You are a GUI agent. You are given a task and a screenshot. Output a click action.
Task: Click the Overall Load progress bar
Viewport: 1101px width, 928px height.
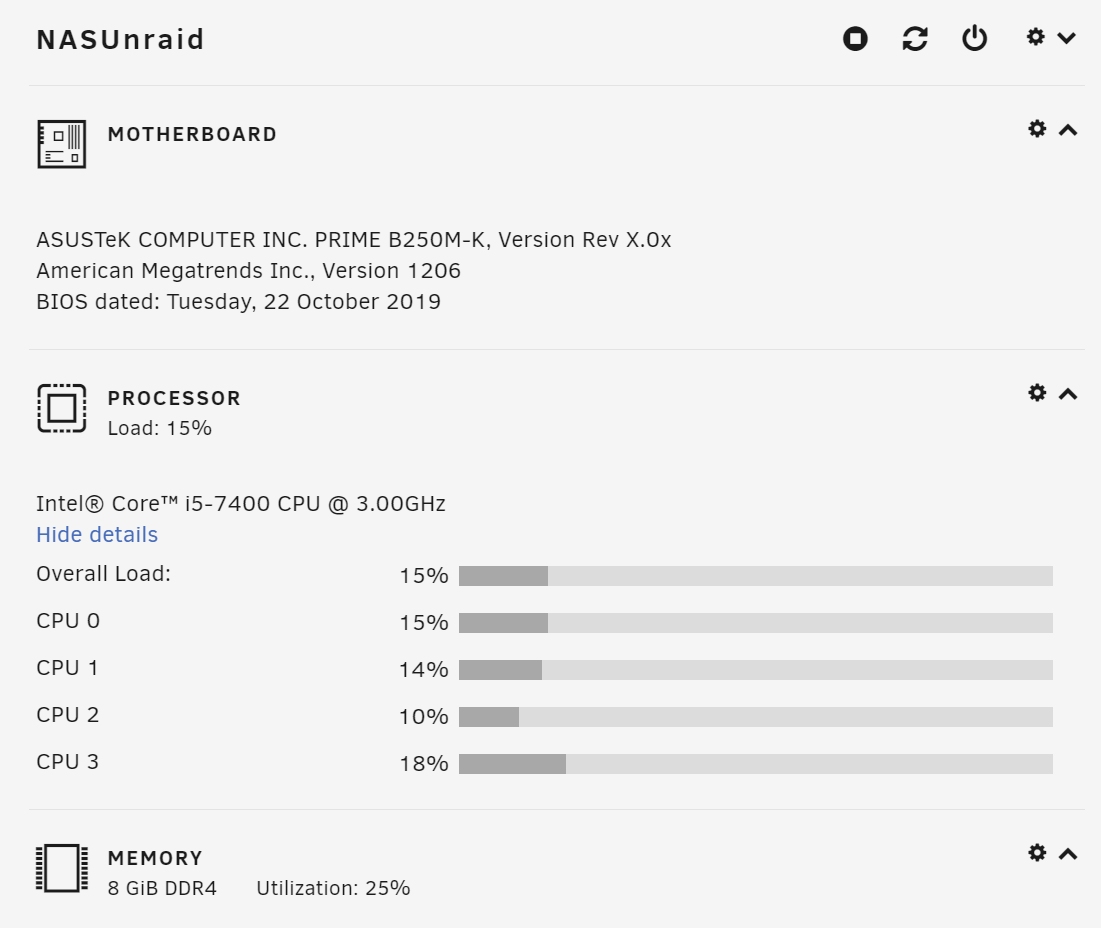[756, 576]
